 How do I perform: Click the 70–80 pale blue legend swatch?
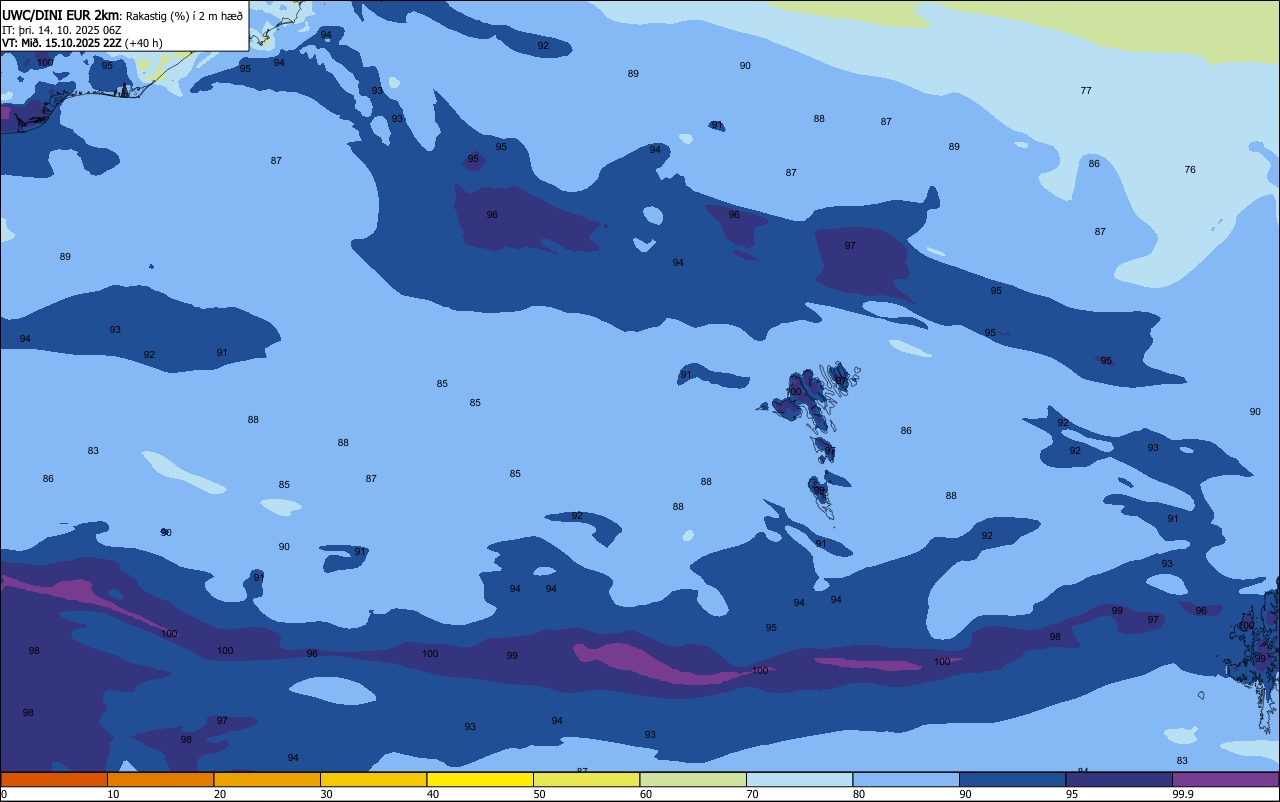coord(799,779)
